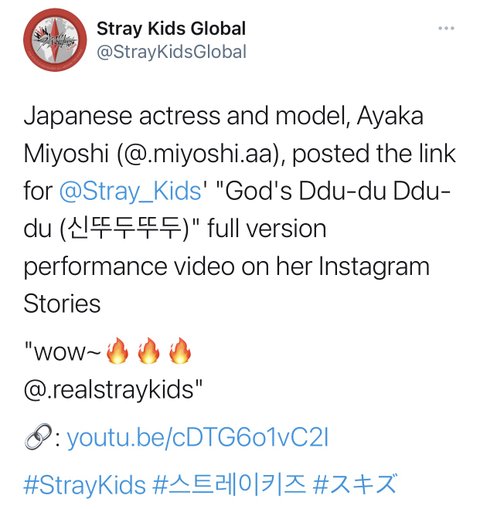
Task: Click the last fire emoji
Action: coord(180,350)
